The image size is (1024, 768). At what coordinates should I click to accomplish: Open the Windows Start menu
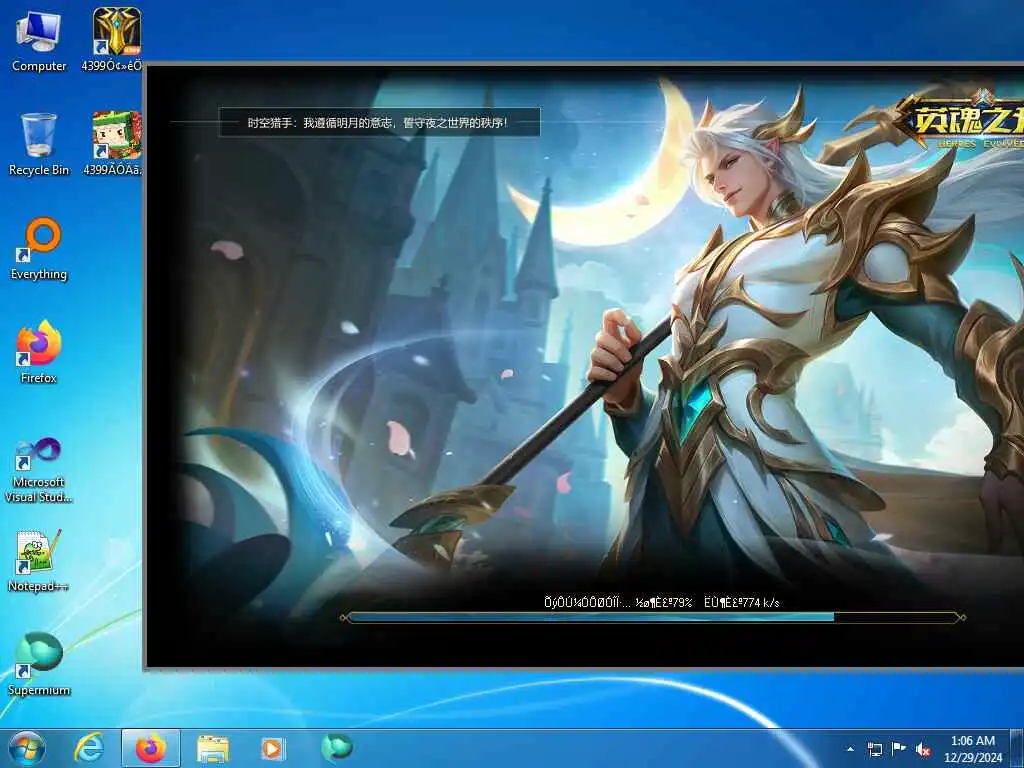(x=26, y=748)
